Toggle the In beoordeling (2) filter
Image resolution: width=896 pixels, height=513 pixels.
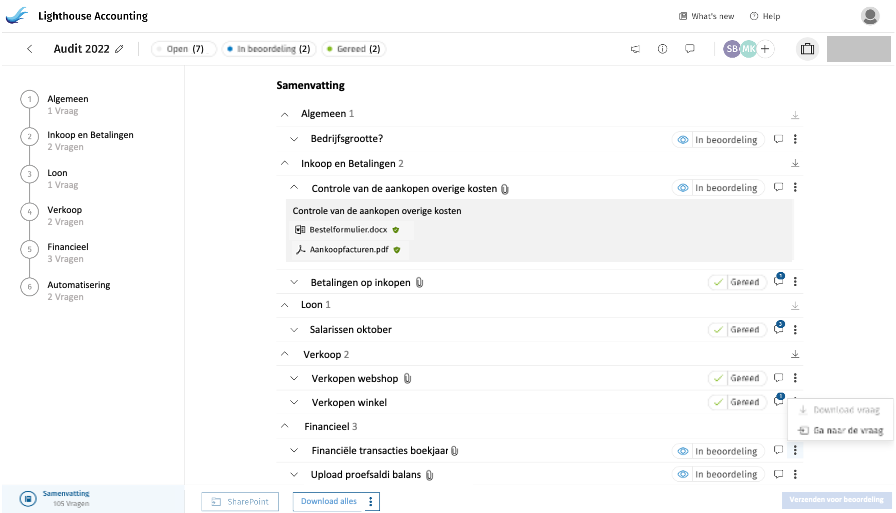[267, 49]
